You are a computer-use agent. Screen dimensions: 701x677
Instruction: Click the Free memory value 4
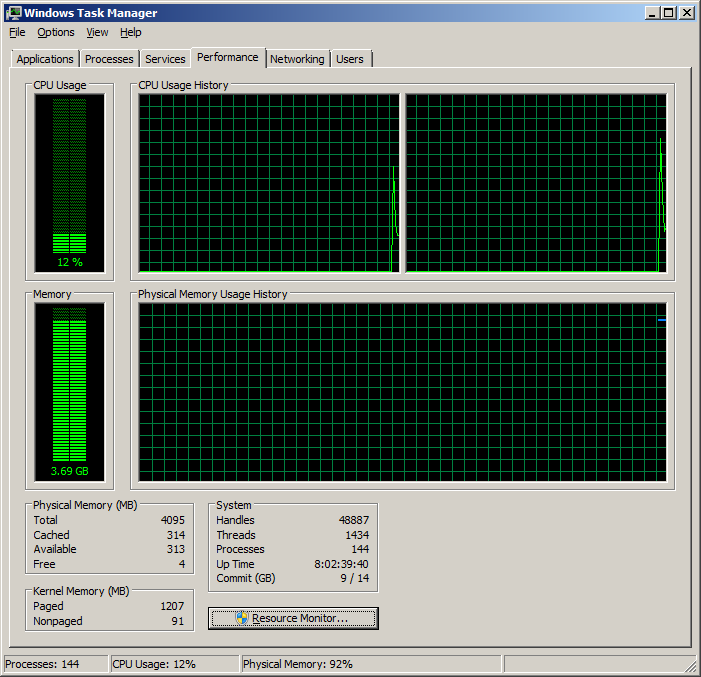(182, 564)
